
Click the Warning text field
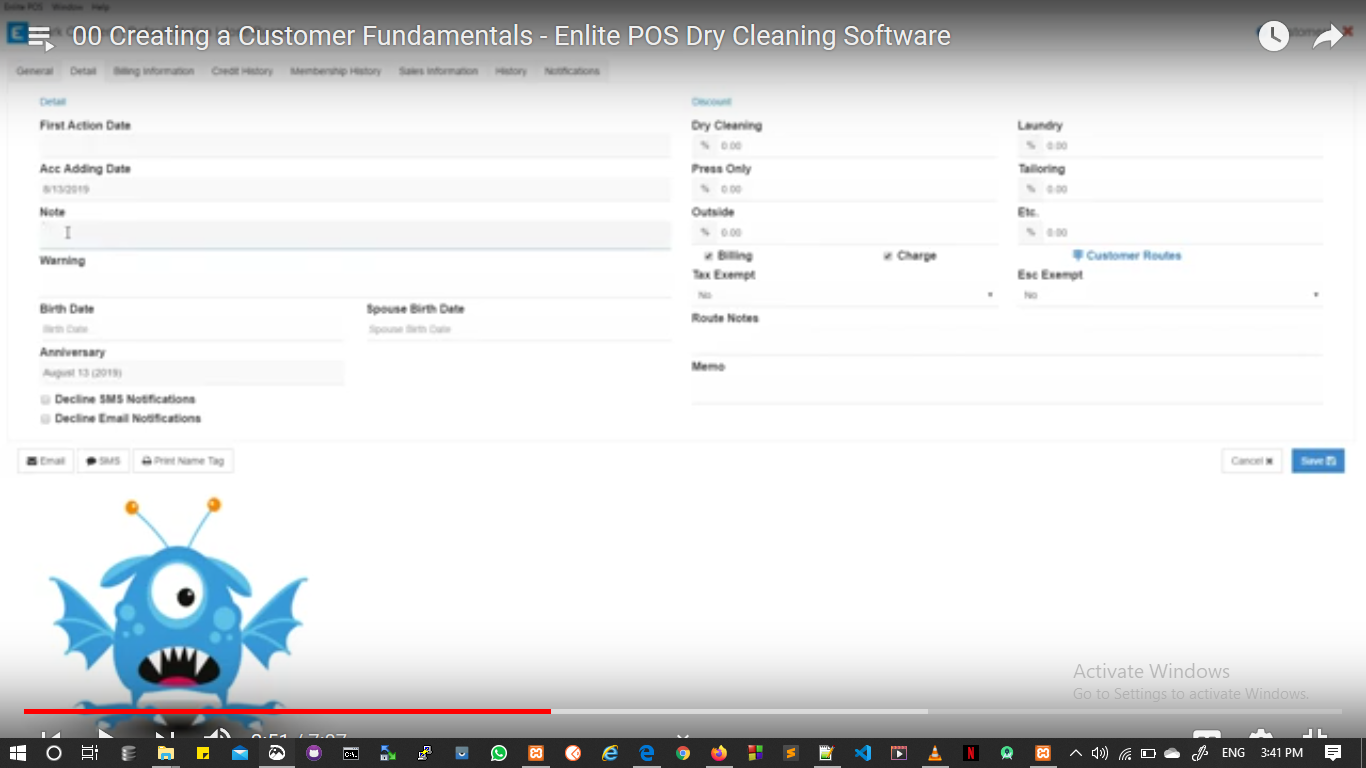(x=355, y=282)
